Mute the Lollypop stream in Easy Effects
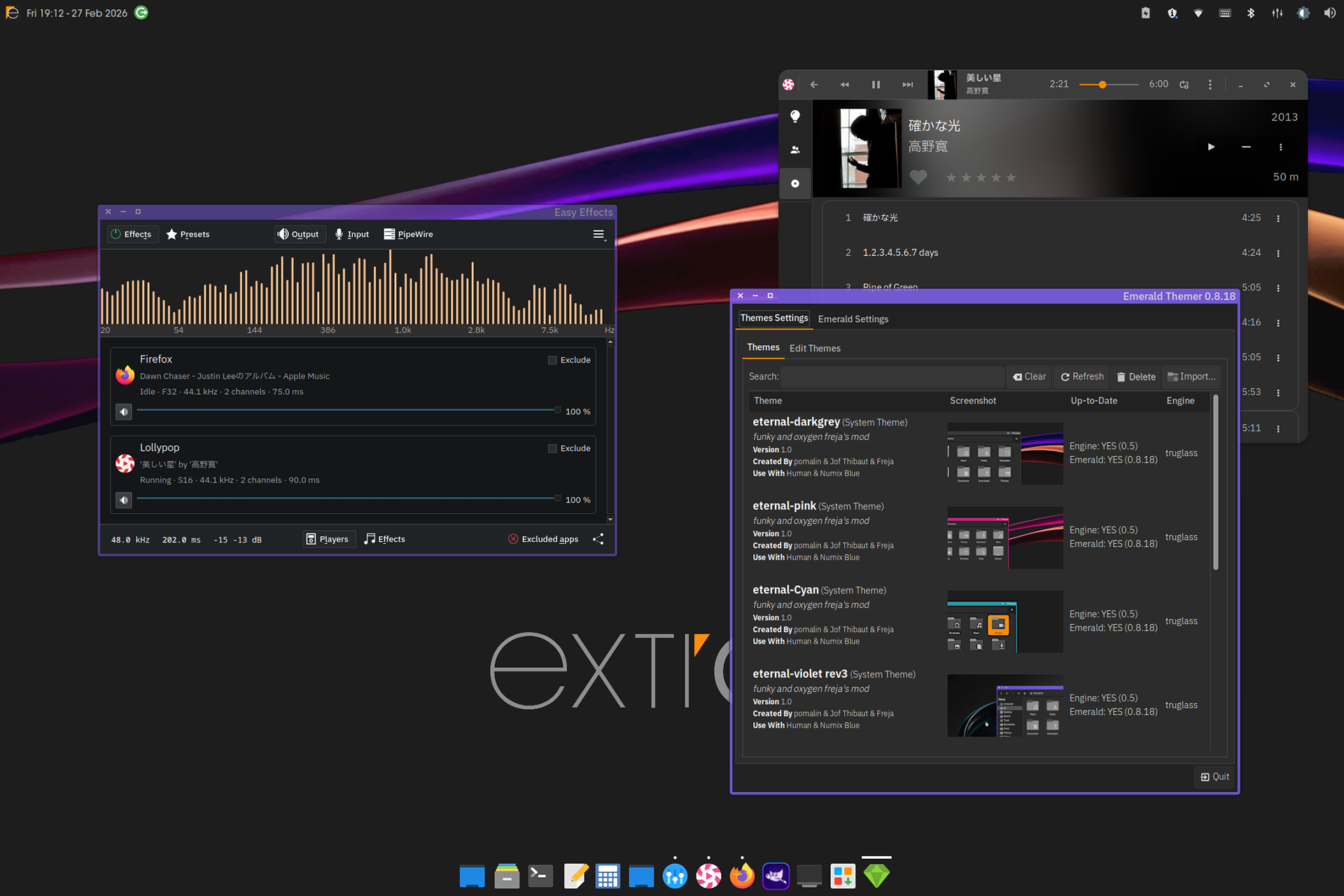 pos(124,500)
